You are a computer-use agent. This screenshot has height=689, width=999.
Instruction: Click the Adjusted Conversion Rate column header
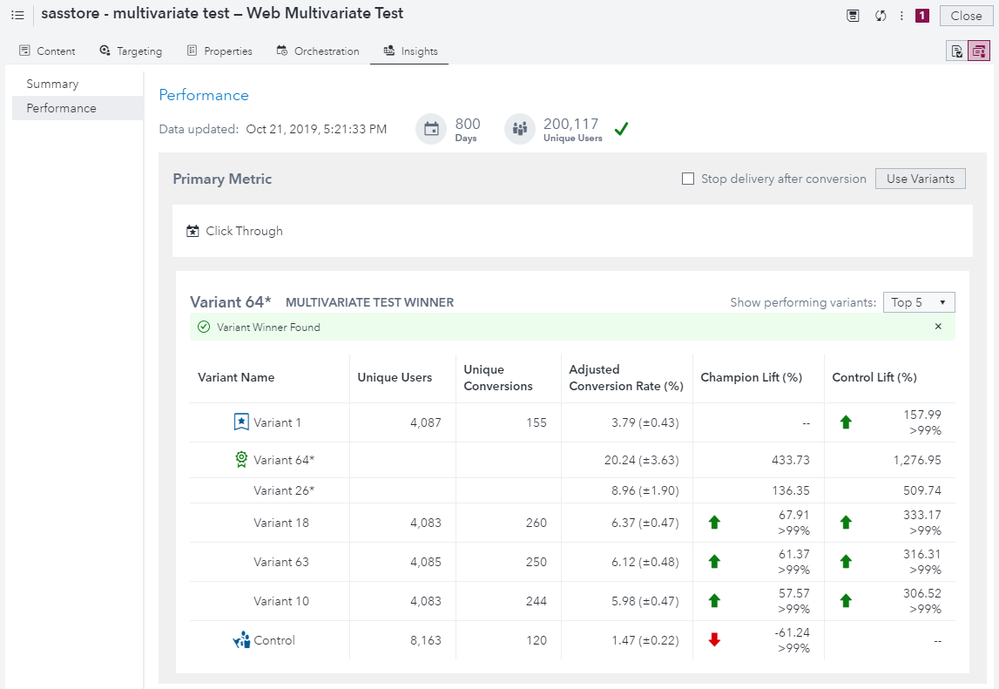click(625, 377)
